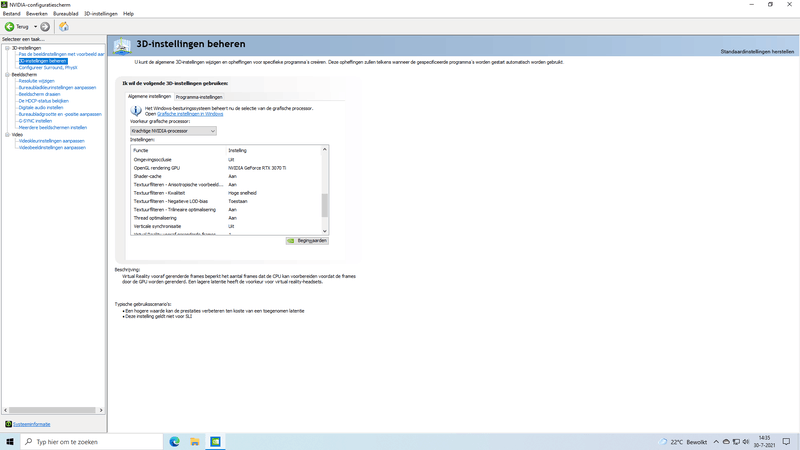Viewport: 800px width, 450px height.
Task: Select NVIDIA control panel taskbar icon
Action: (215, 442)
